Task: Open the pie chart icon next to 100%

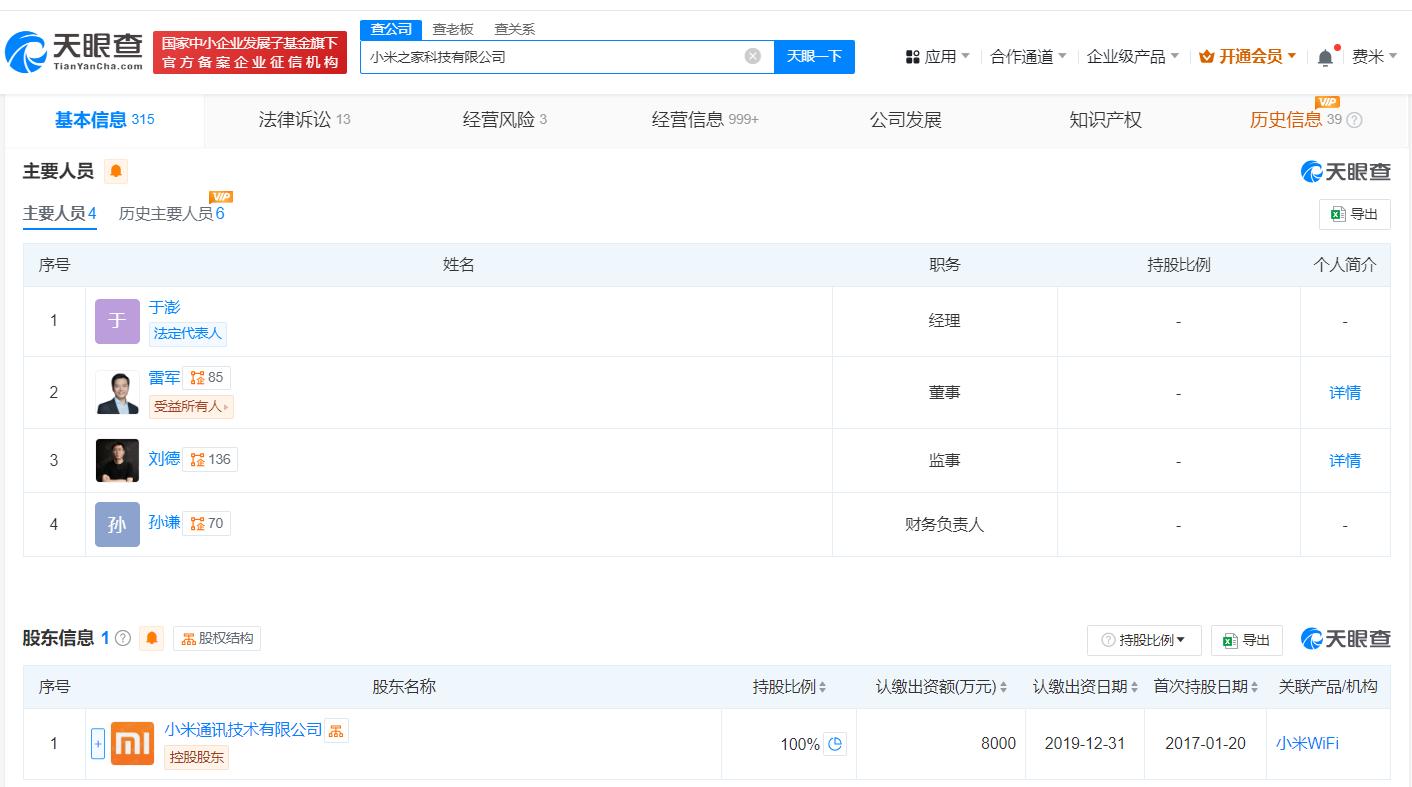Action: pos(835,744)
